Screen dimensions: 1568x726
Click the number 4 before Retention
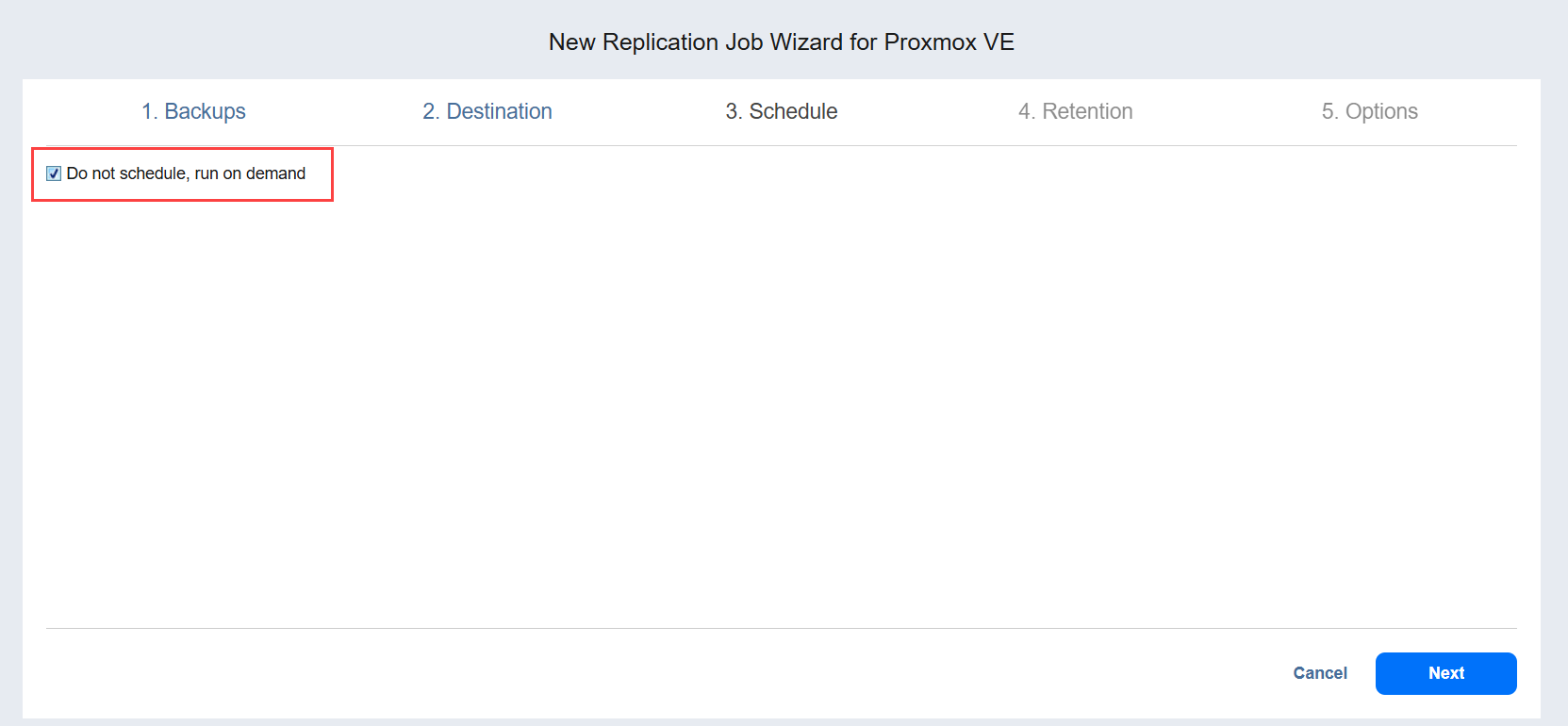coord(1026,111)
